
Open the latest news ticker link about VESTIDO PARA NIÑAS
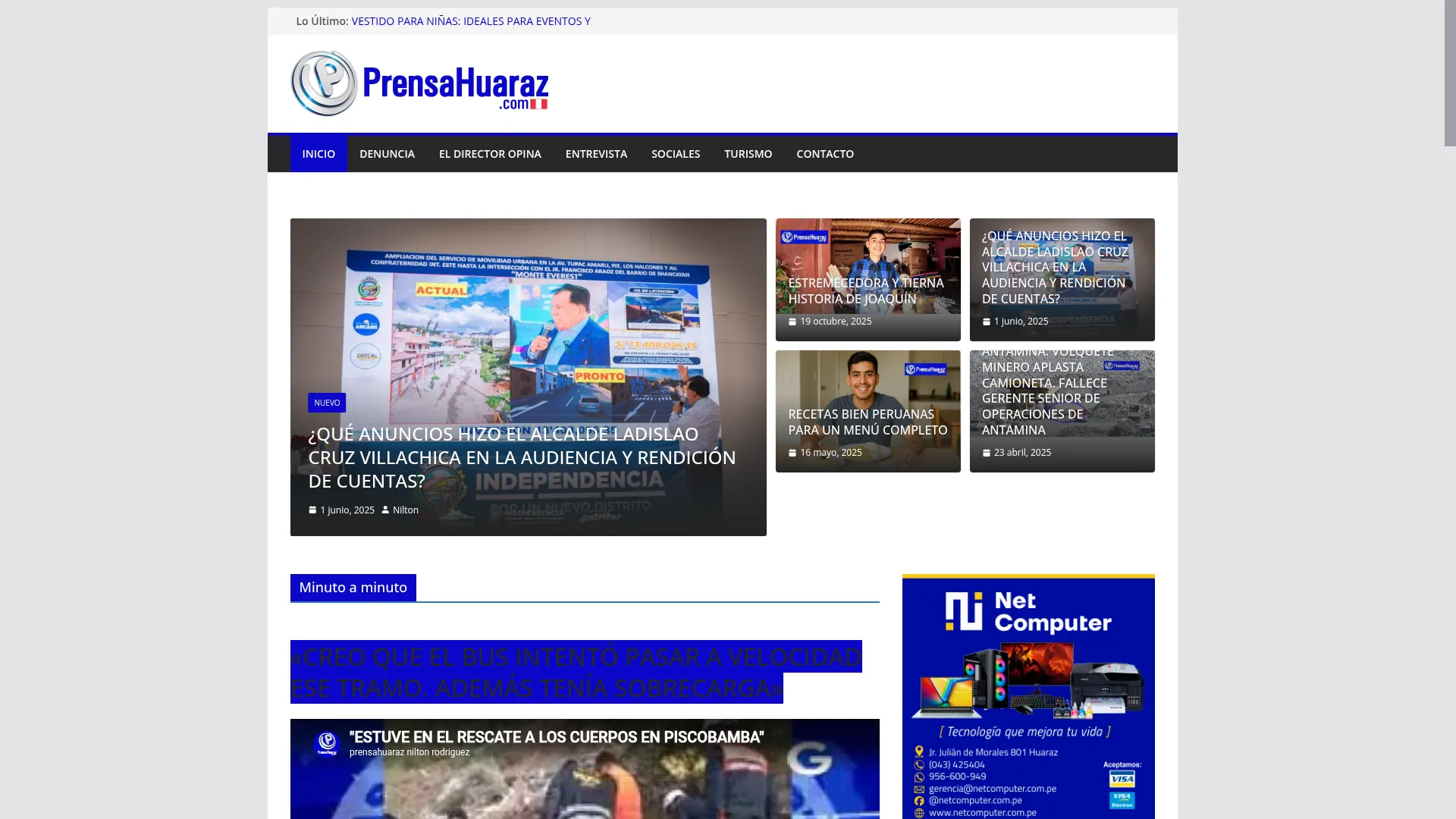point(471,21)
